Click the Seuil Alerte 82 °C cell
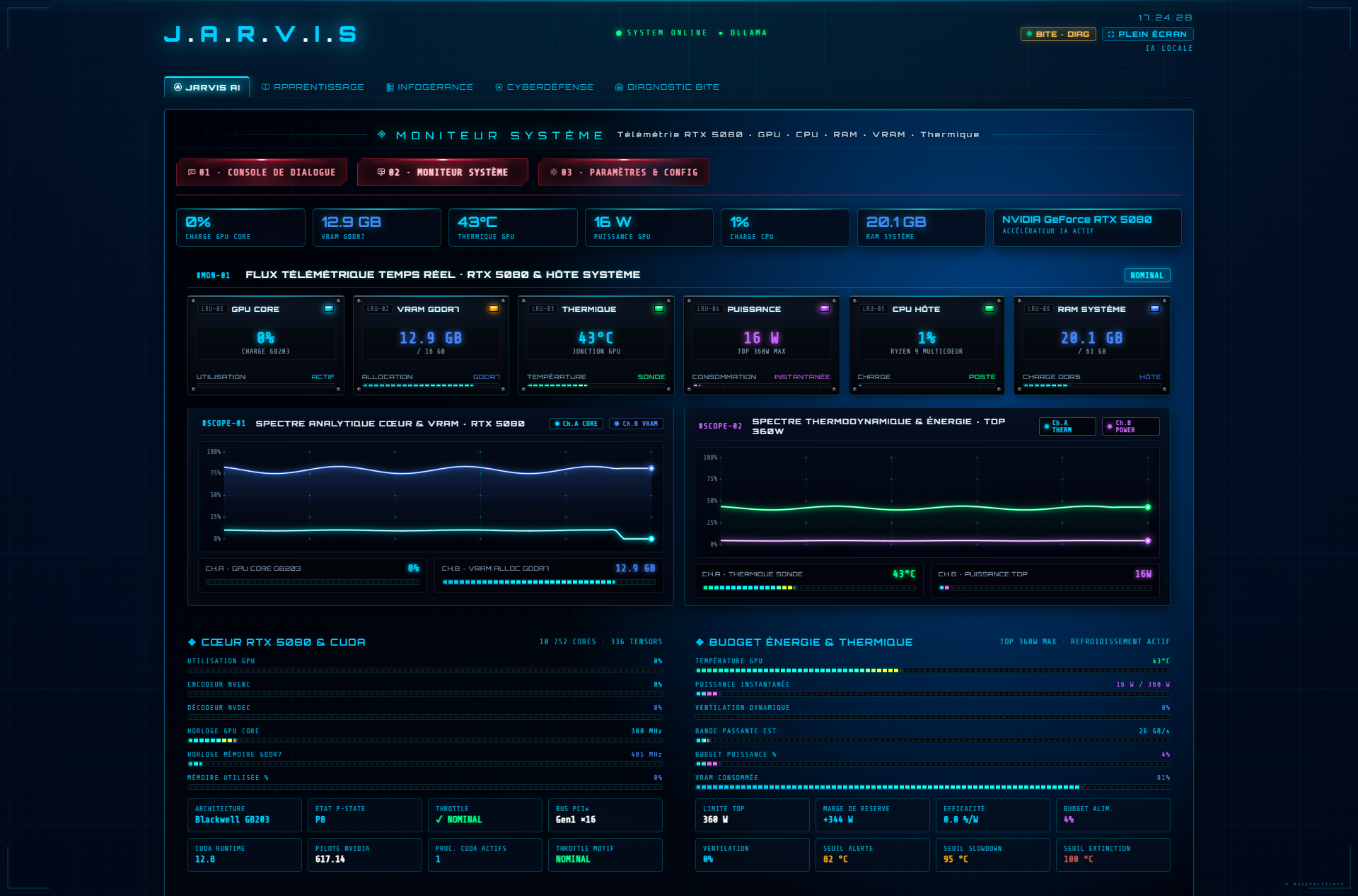 pos(873,855)
